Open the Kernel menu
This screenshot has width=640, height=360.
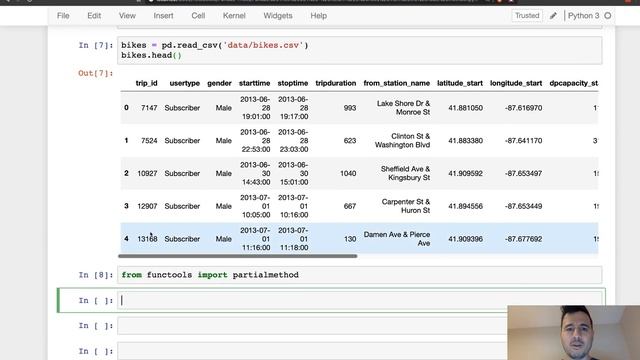click(234, 16)
